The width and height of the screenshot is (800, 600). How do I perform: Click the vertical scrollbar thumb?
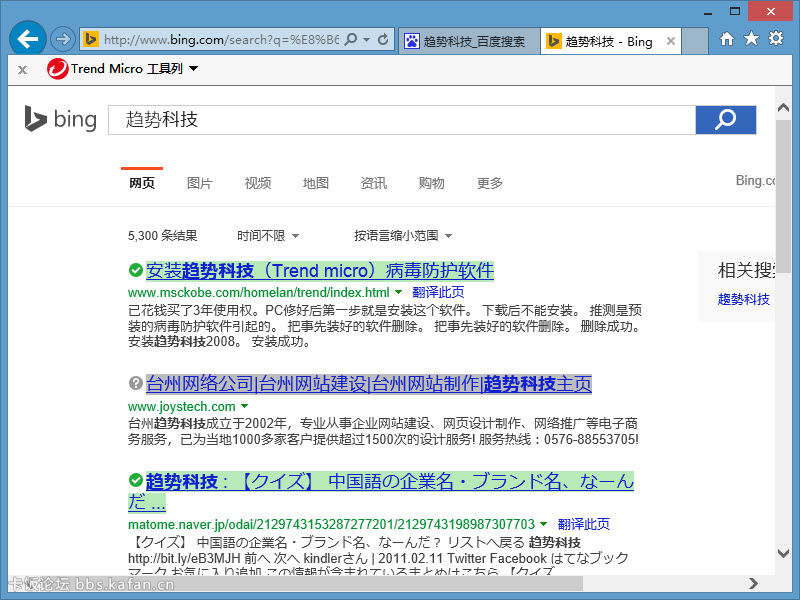[x=783, y=196]
